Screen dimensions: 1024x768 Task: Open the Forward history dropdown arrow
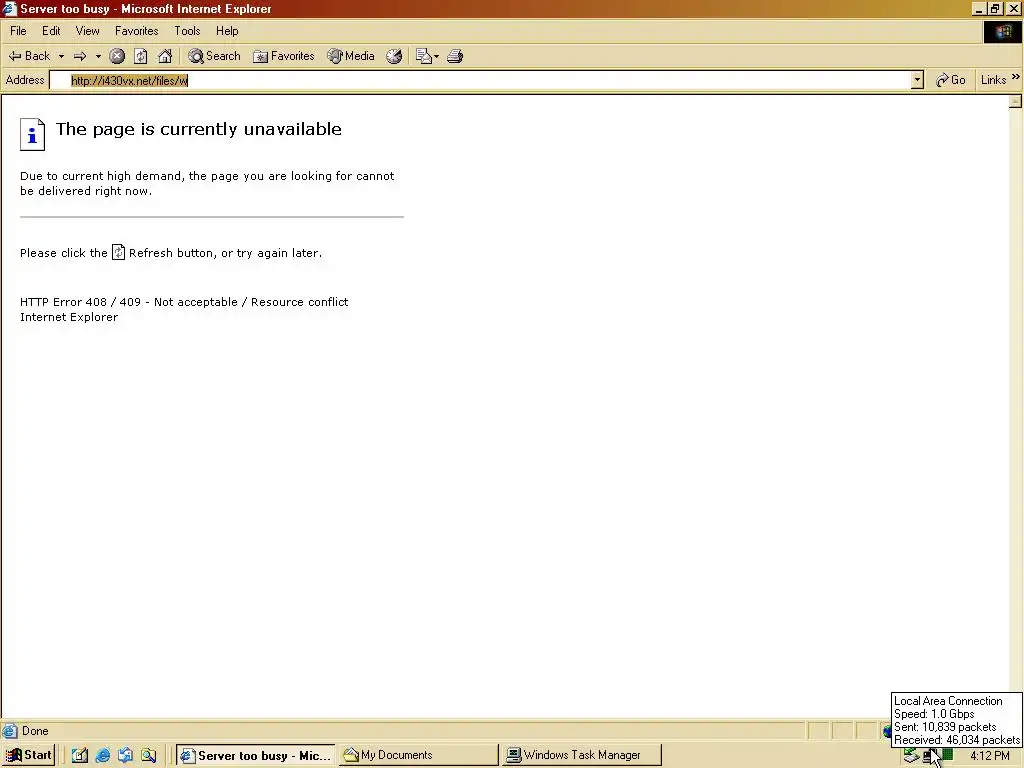click(98, 56)
